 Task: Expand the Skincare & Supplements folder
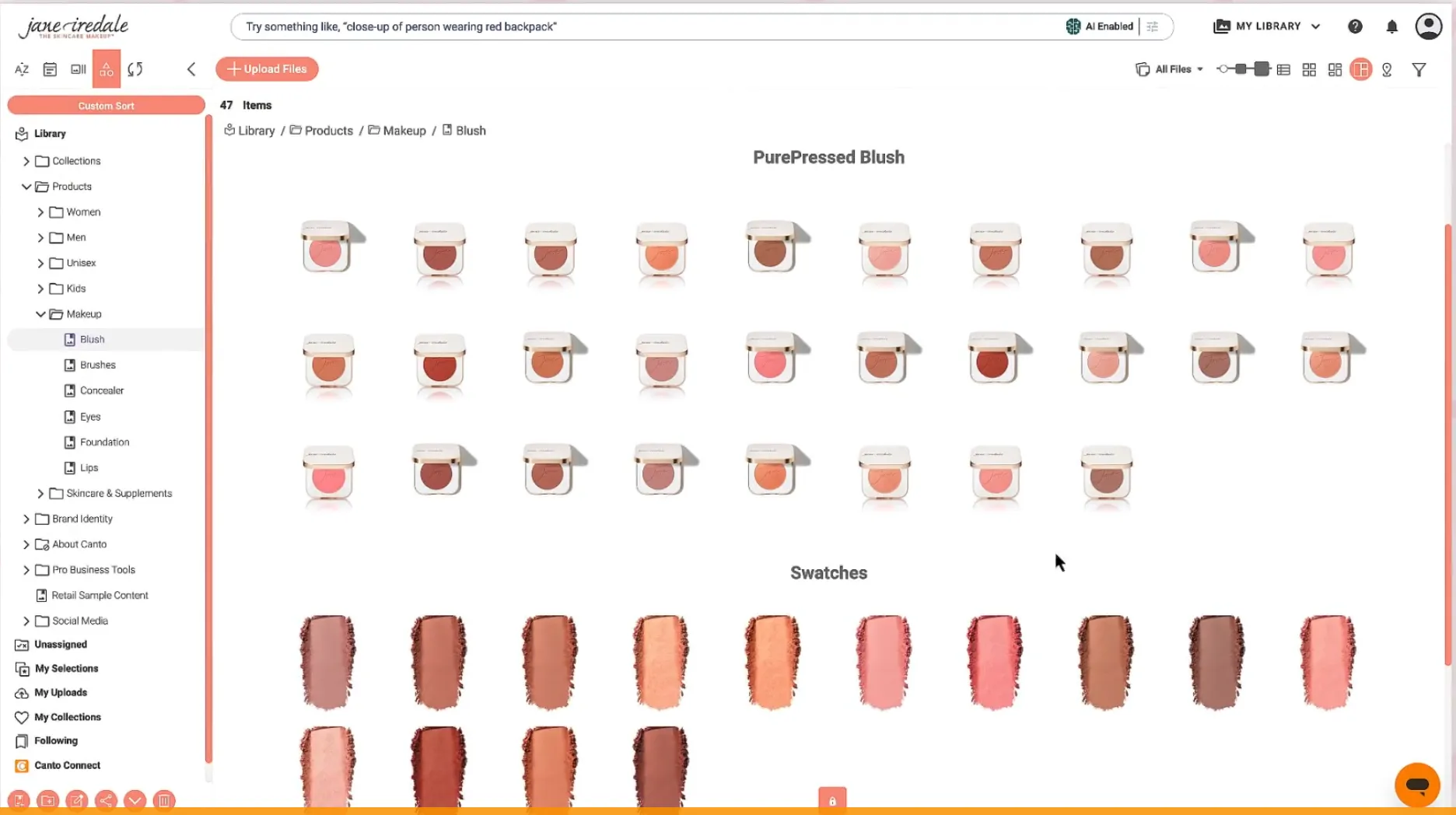pos(40,494)
